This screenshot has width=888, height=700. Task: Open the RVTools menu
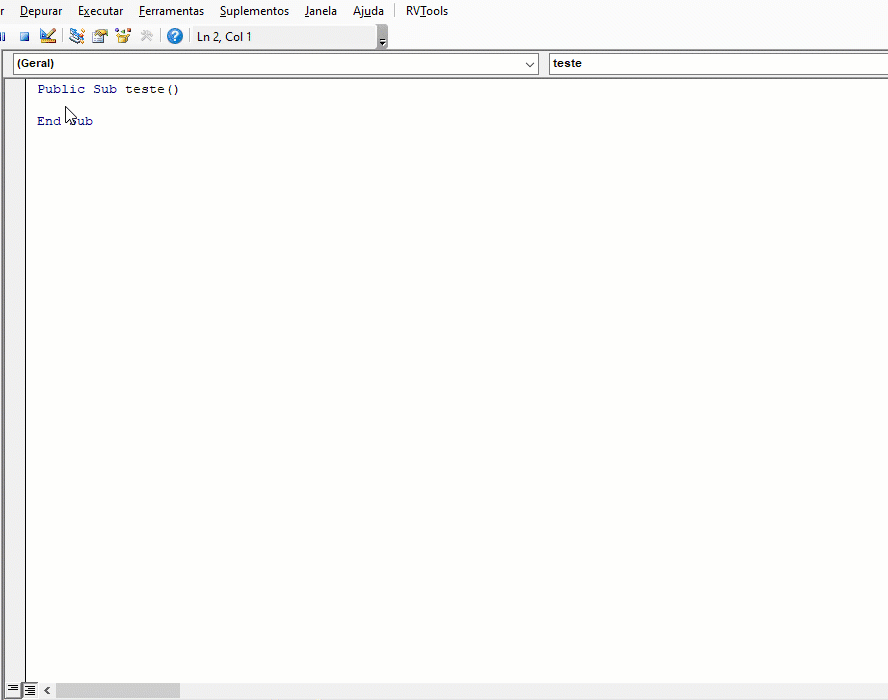pos(426,11)
